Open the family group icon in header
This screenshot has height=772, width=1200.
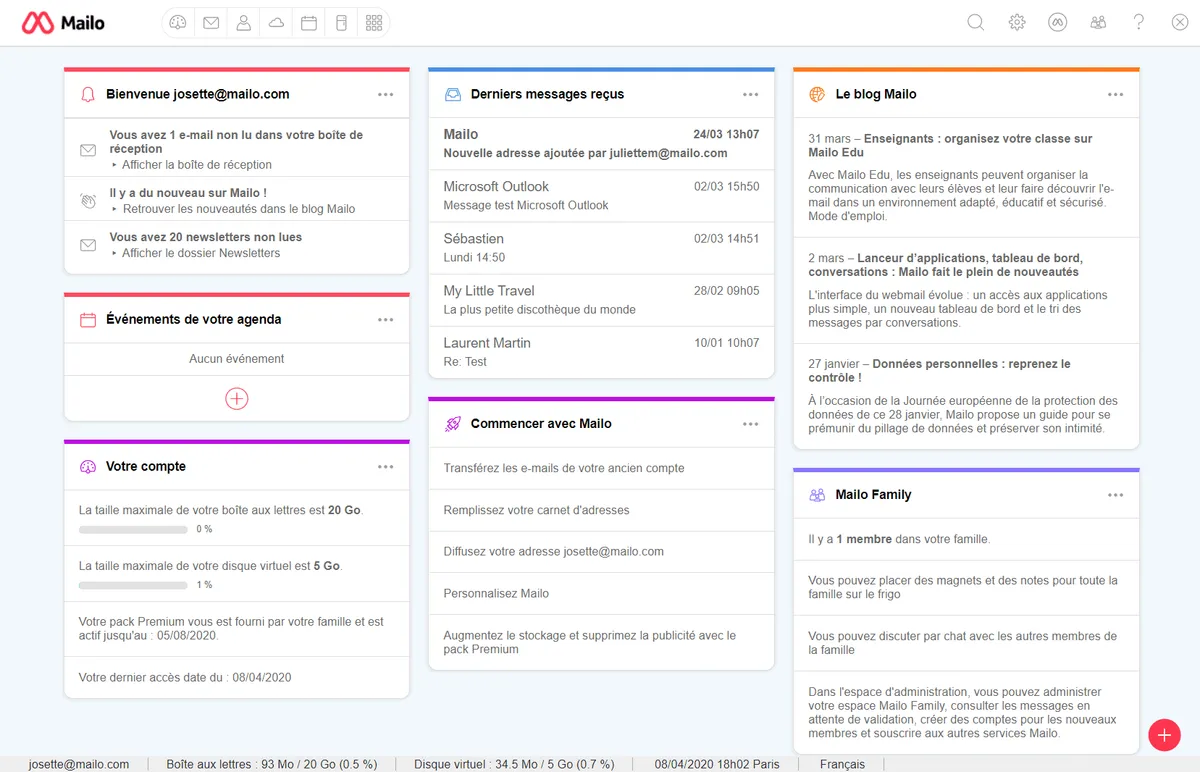click(1098, 22)
